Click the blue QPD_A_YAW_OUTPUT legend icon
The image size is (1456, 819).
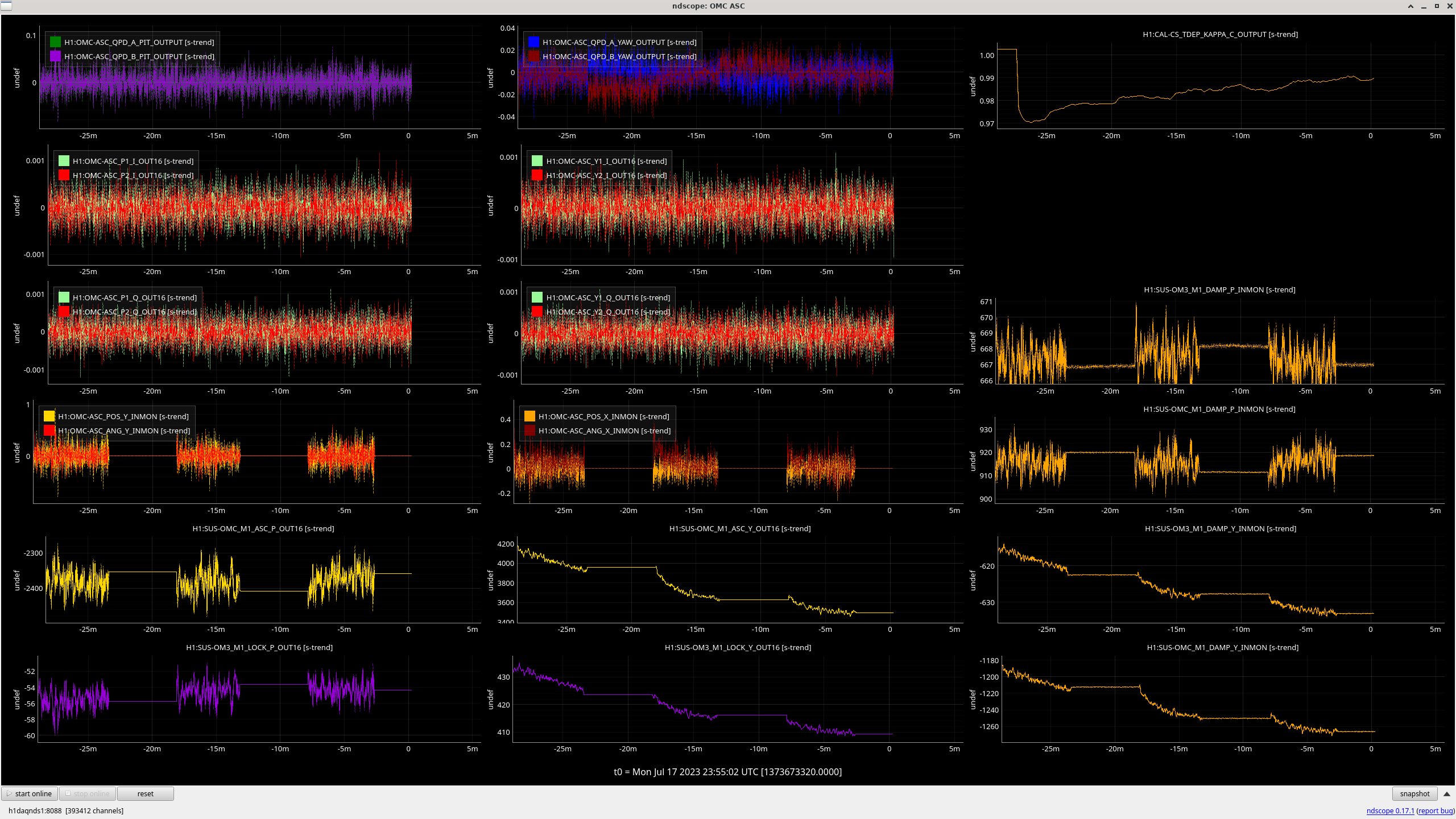[x=533, y=42]
